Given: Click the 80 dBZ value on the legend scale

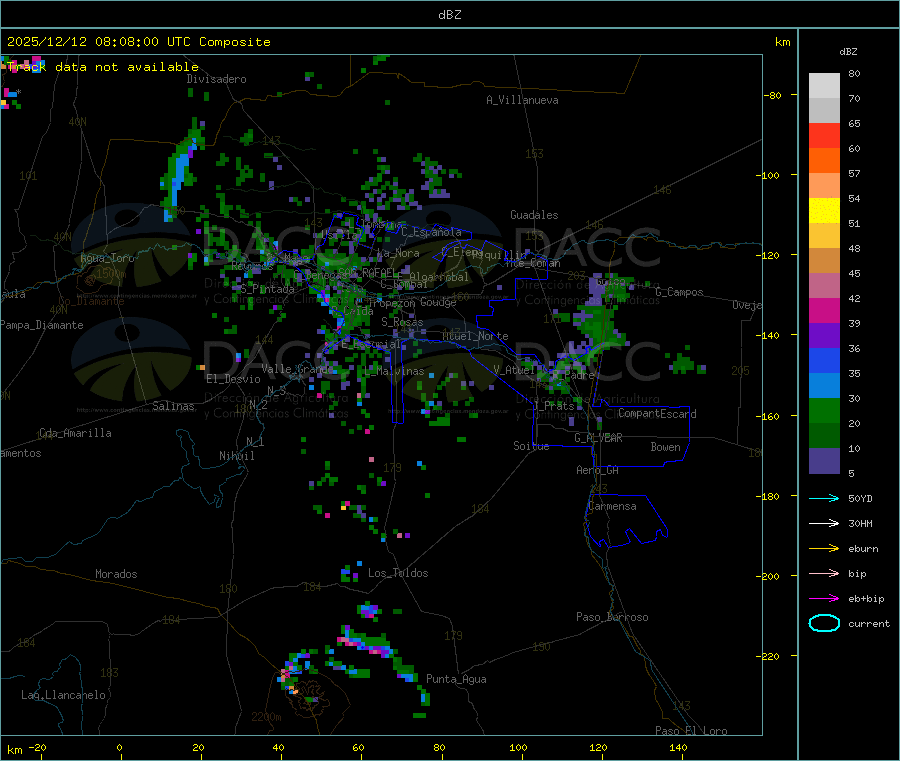Looking at the screenshot, I should click(x=854, y=73).
